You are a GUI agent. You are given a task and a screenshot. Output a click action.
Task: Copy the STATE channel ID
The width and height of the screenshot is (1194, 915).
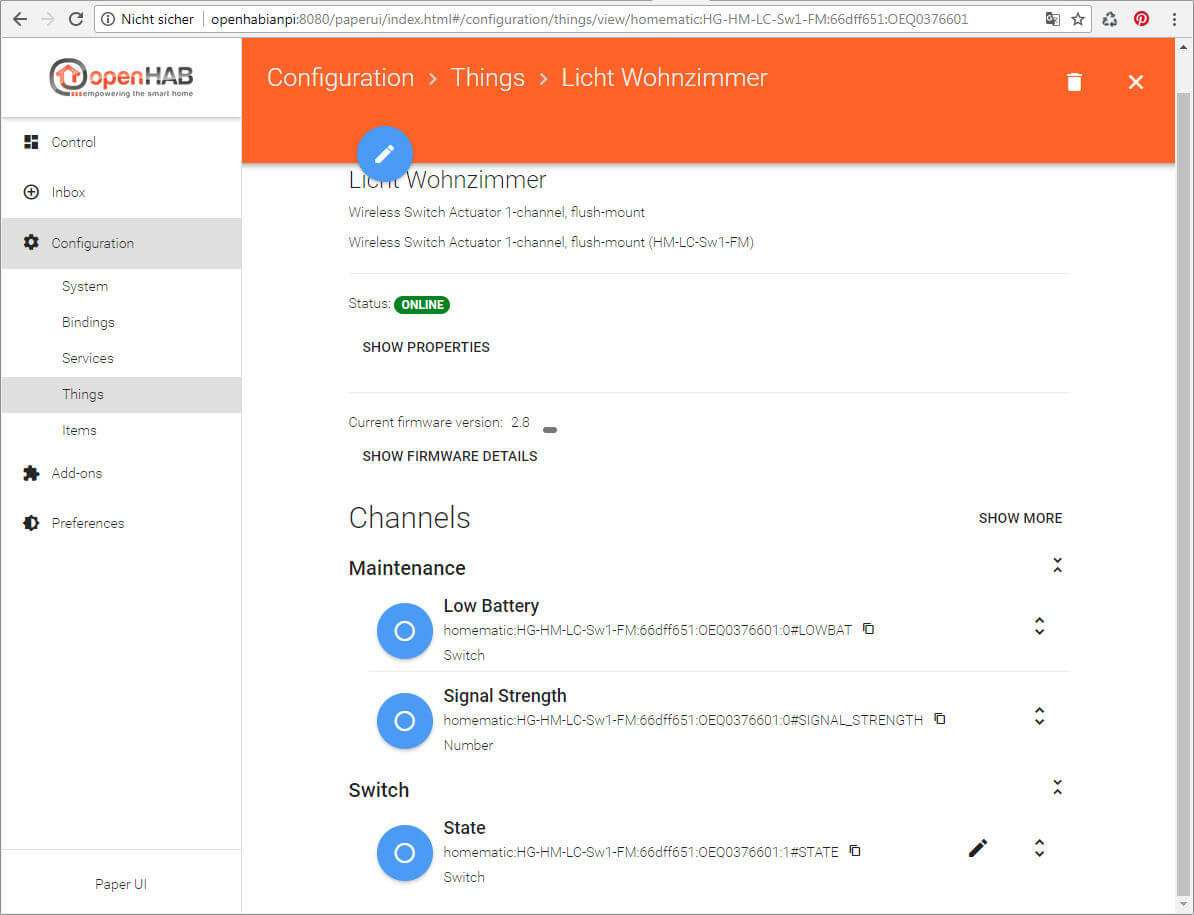[855, 850]
